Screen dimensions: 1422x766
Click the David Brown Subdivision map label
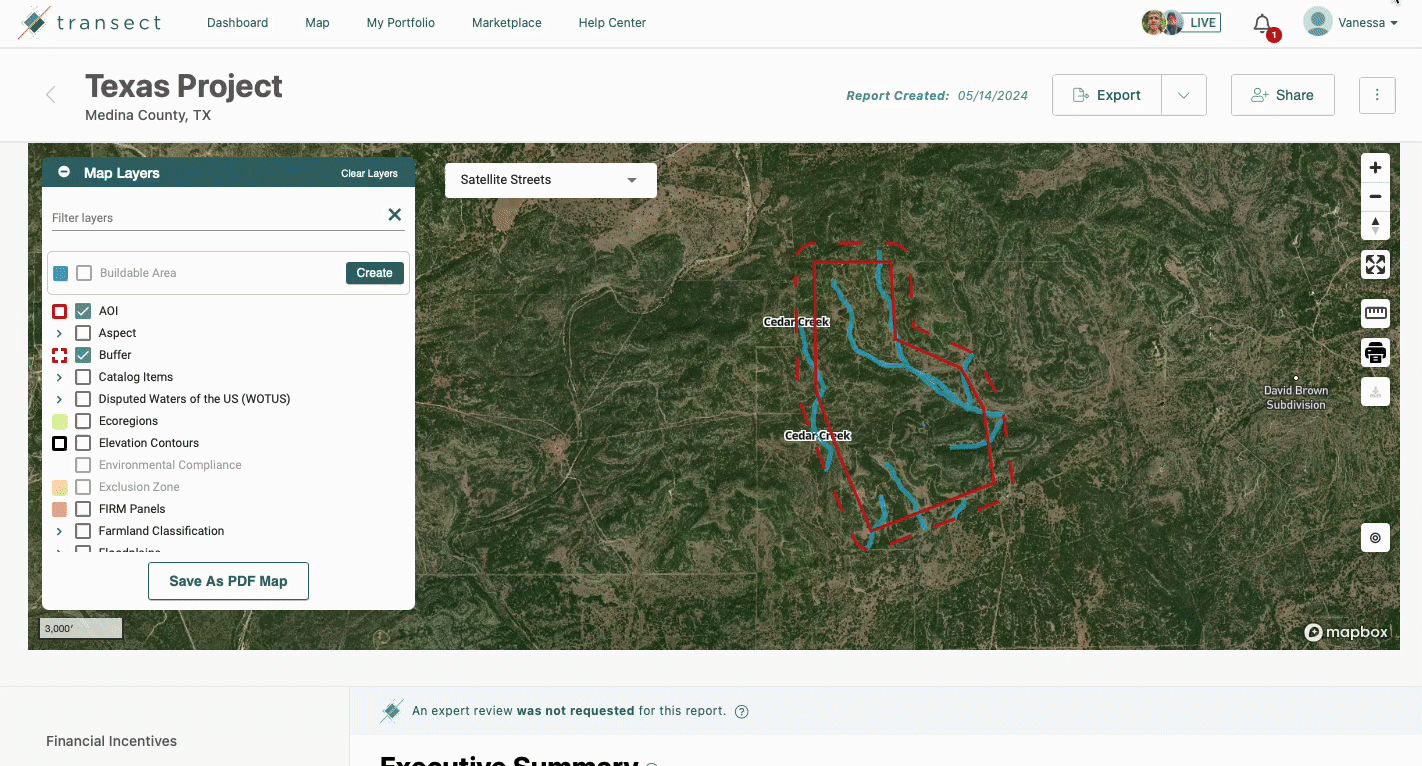[x=1296, y=398]
